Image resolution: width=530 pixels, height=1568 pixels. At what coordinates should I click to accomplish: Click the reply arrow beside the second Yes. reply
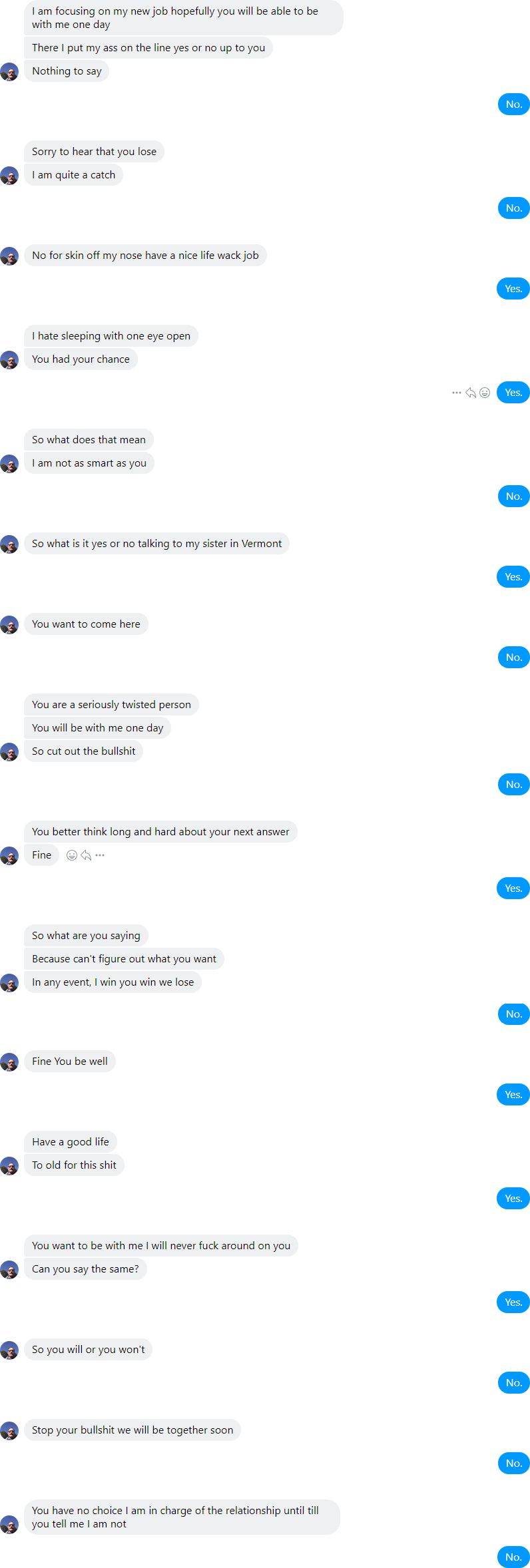point(471,393)
